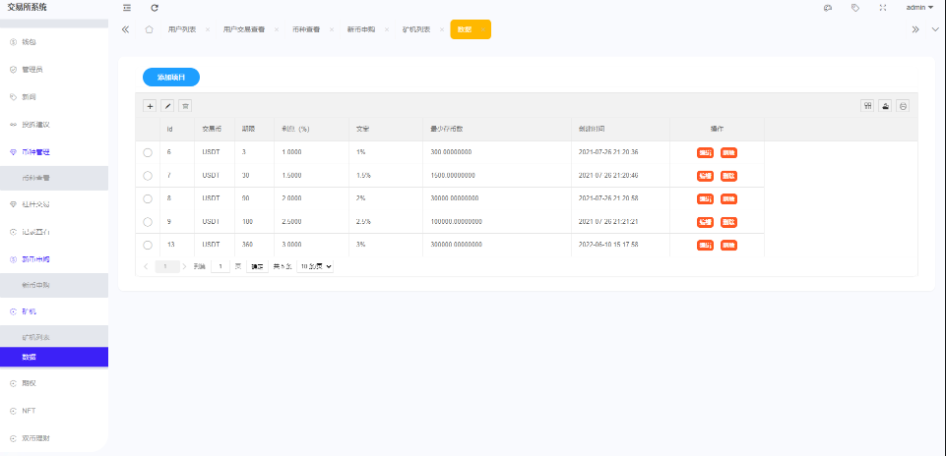Switch to the 新币申购 tab
This screenshot has height=456, width=946.
point(361,30)
